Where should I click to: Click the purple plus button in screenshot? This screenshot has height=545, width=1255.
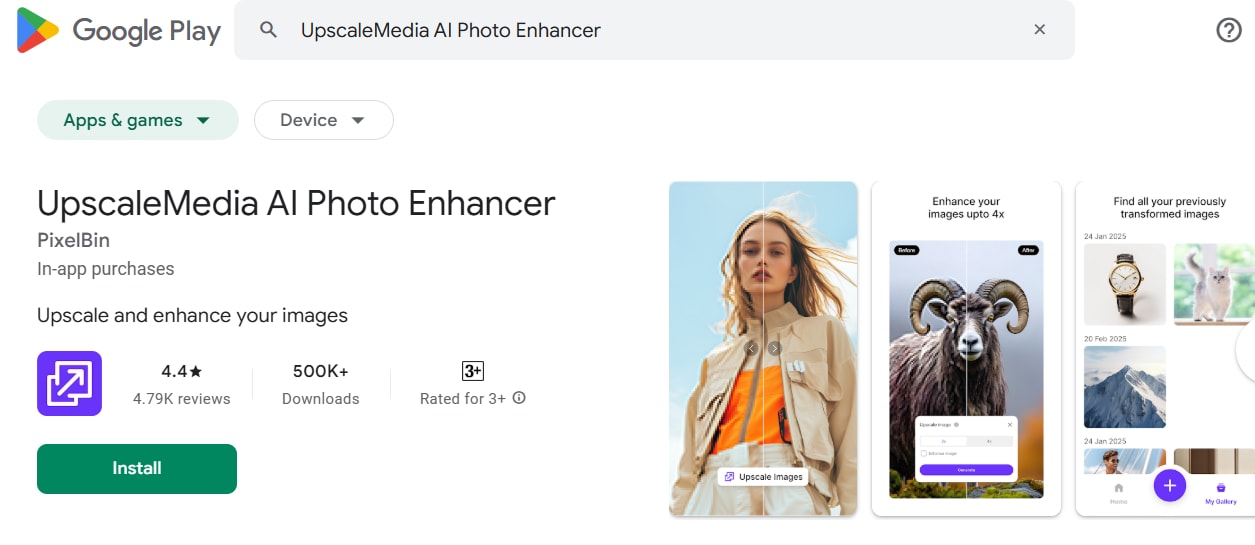point(1169,486)
